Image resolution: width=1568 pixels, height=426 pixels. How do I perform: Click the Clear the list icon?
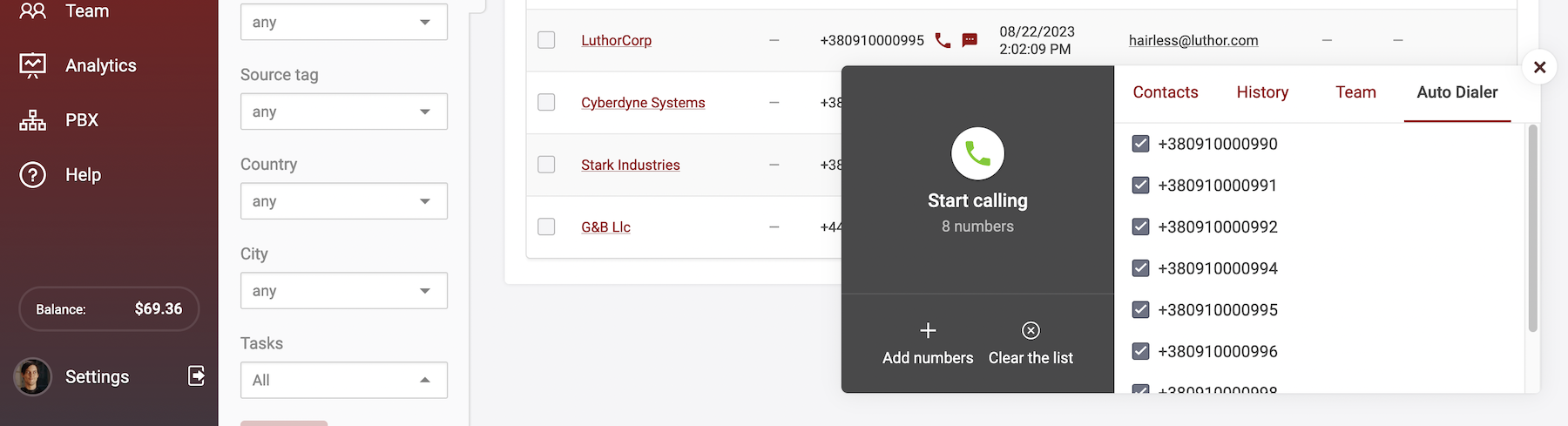point(1031,331)
